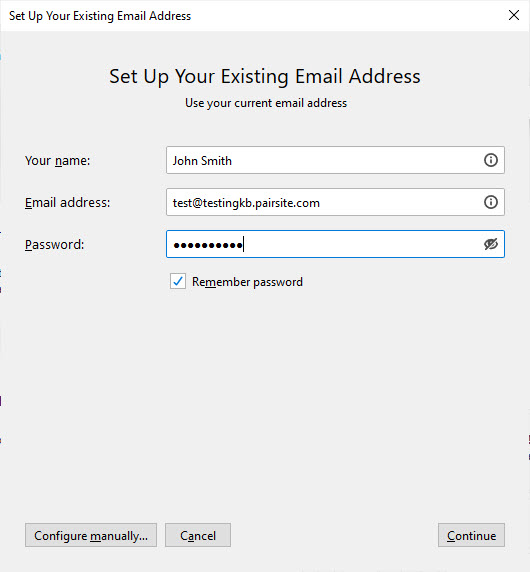Click the test@testingkb.pairsite.com text
The image size is (530, 572).
tap(246, 203)
